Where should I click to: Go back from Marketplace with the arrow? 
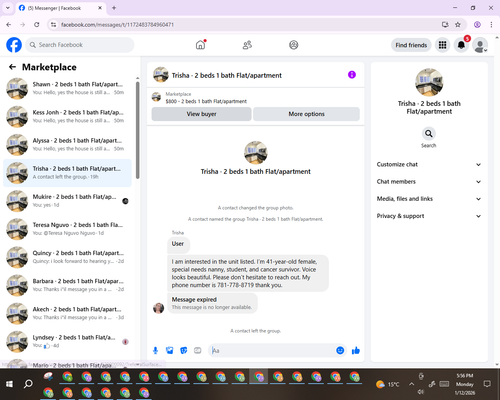coord(12,67)
